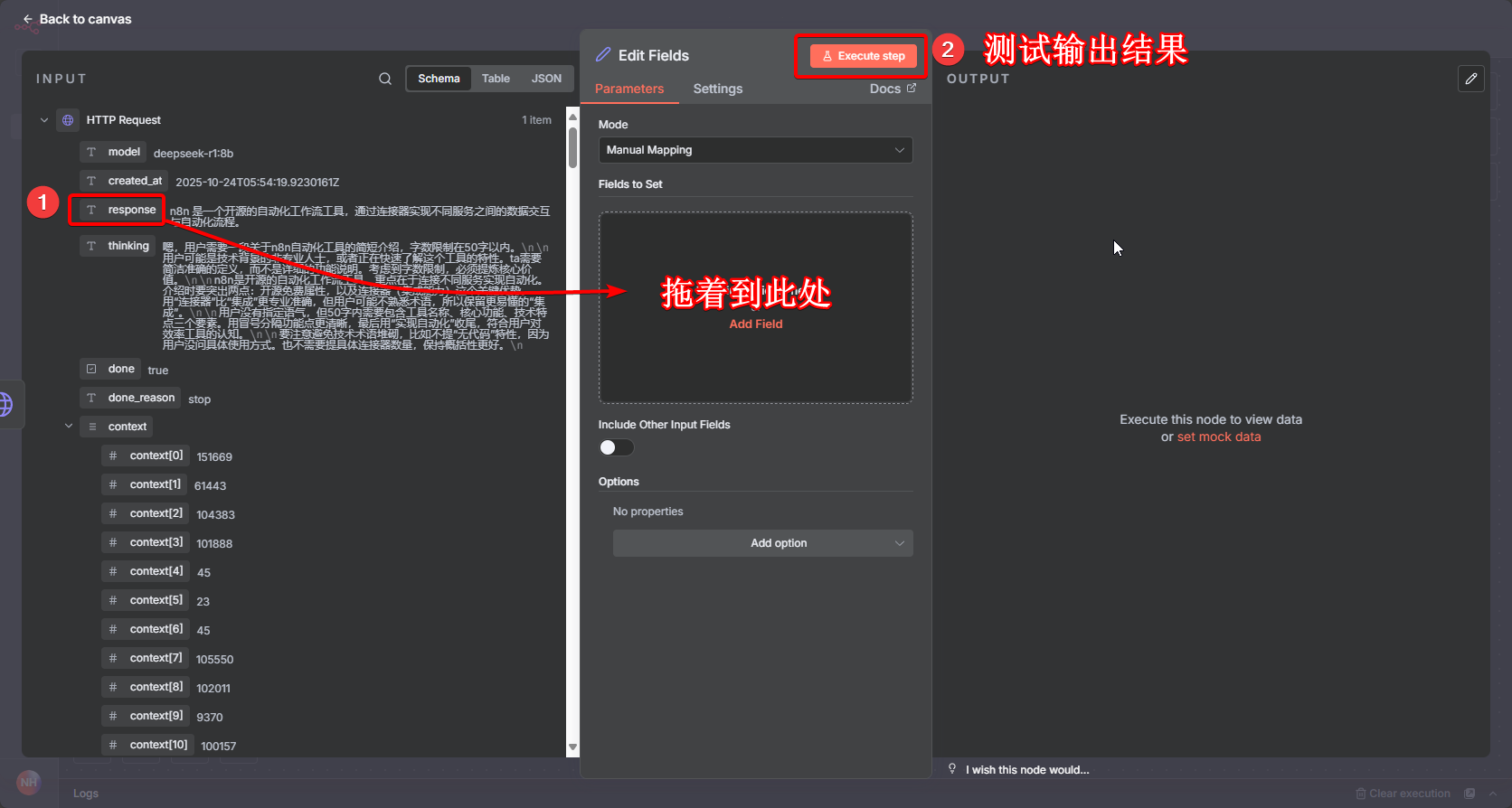
Task: Collapse the context array expander
Action: tap(69, 426)
